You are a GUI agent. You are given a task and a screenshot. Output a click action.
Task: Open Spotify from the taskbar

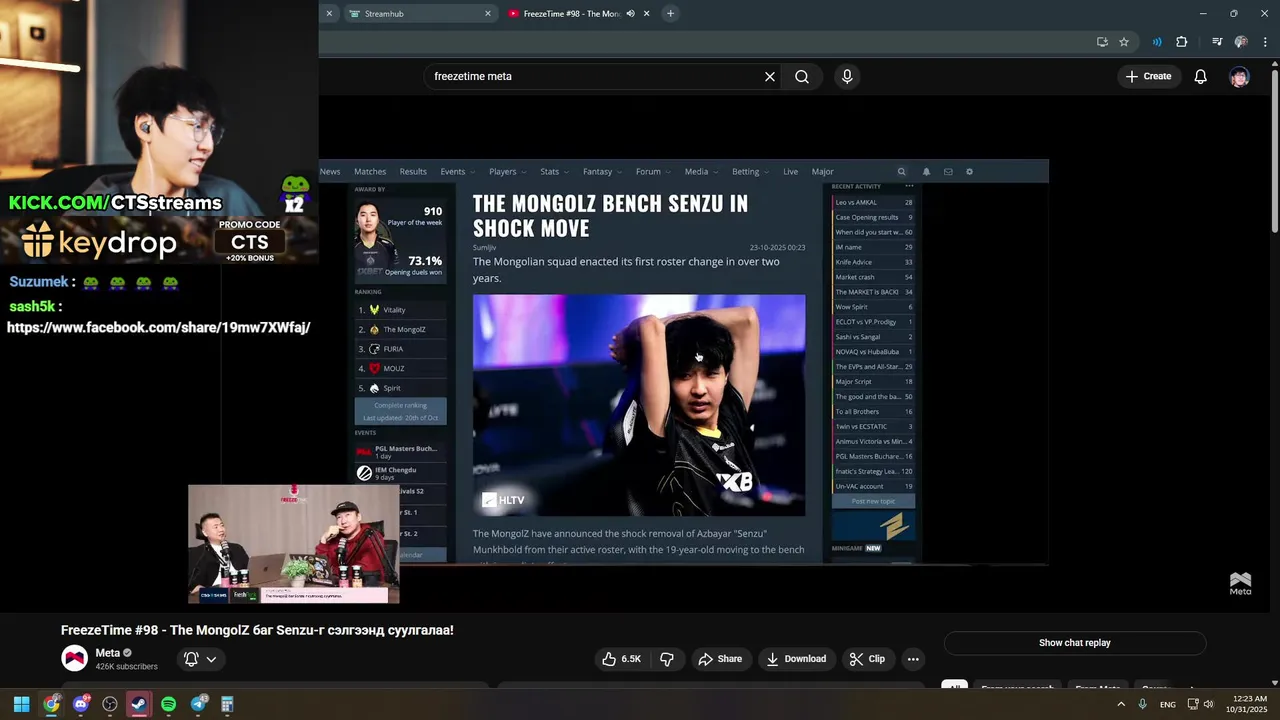pyautogui.click(x=169, y=704)
